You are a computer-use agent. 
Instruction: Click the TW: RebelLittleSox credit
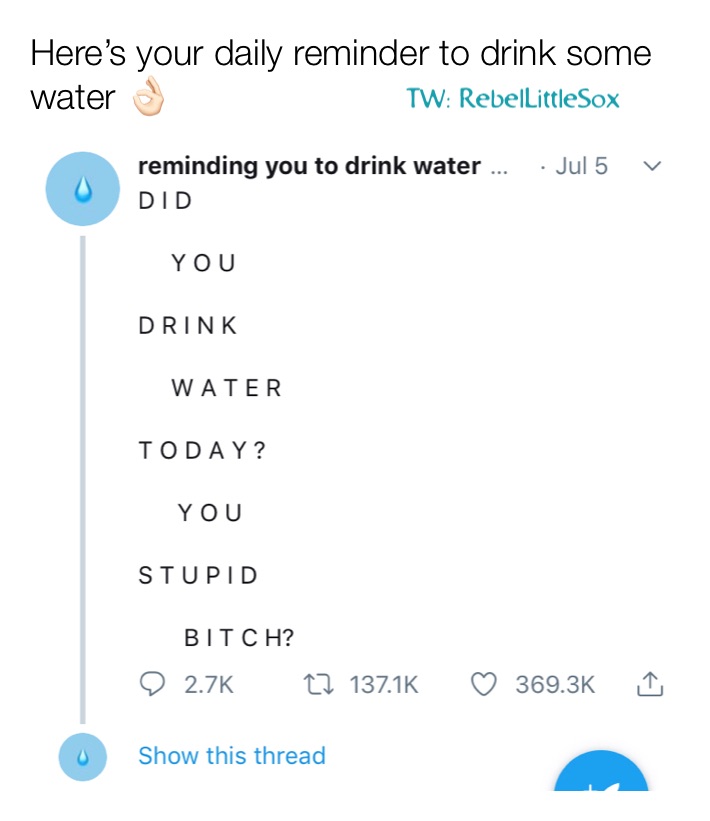(x=513, y=99)
